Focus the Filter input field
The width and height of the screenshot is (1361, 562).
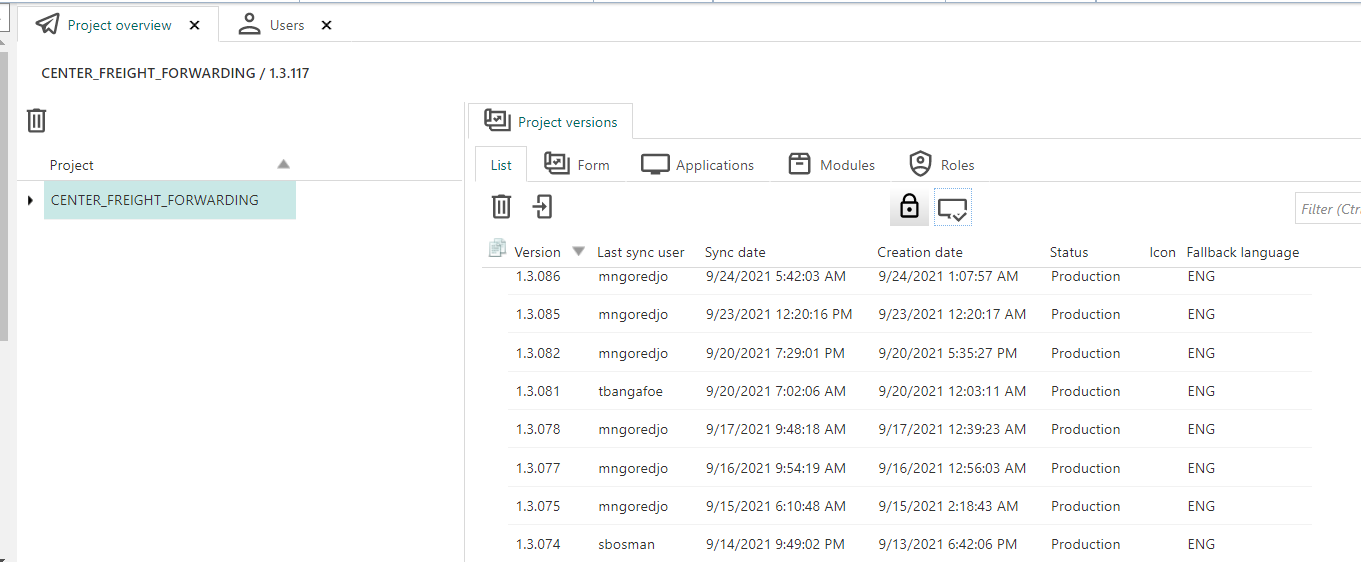coord(1328,208)
